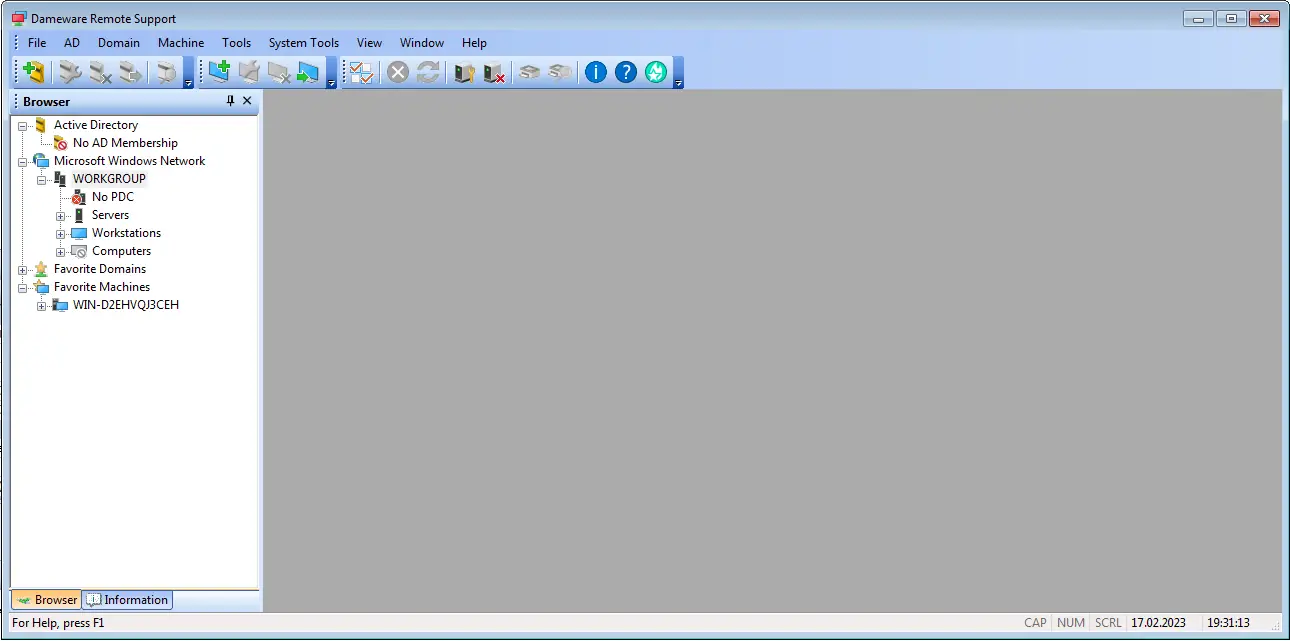Click the Active Directory book icon
The height and width of the screenshot is (641, 1290).
[x=41, y=125]
